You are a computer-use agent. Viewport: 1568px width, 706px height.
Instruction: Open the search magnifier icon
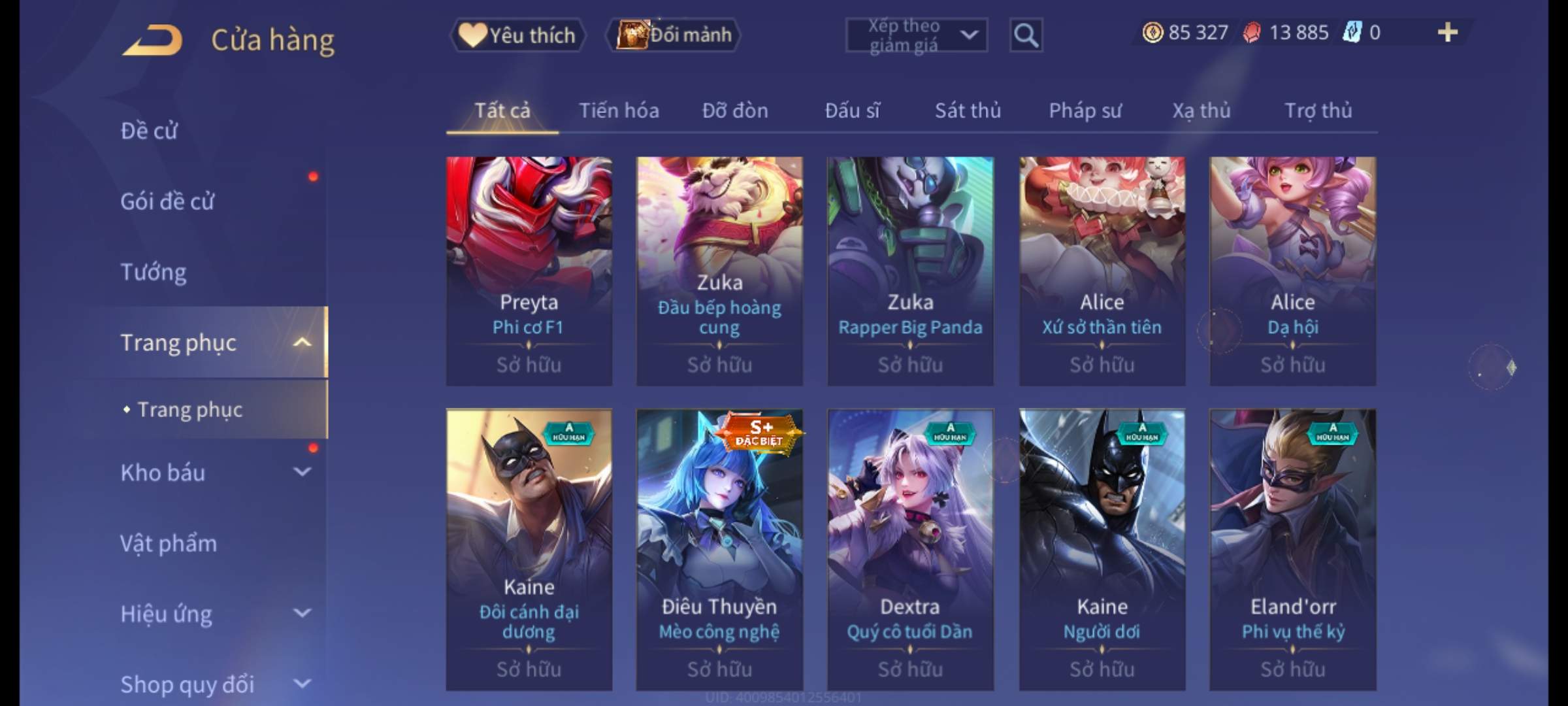click(x=1025, y=35)
